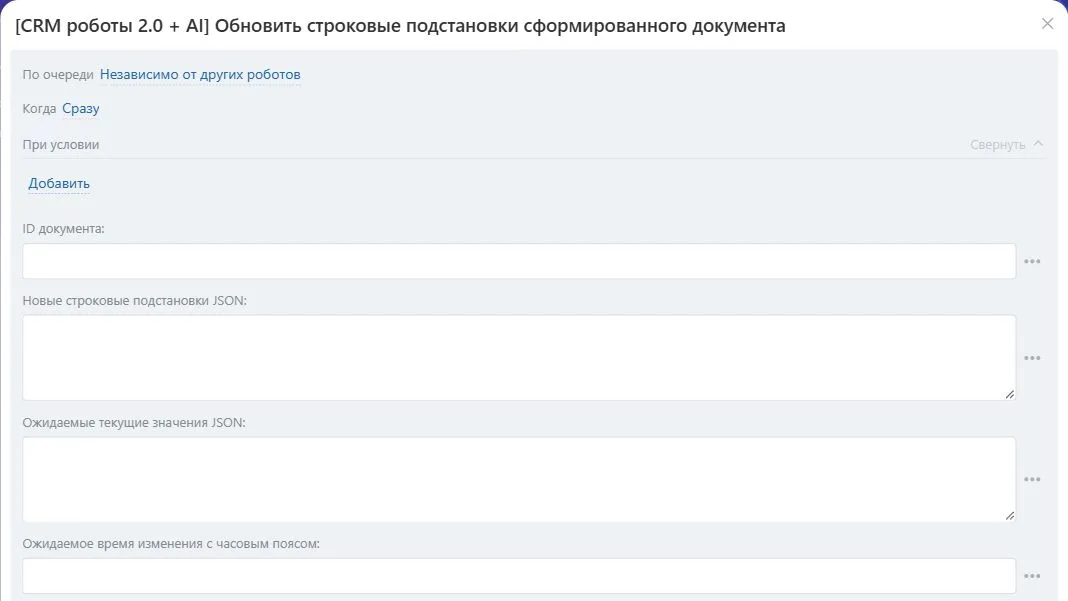
Task: Click the ID документа: label
Action: pos(63,229)
